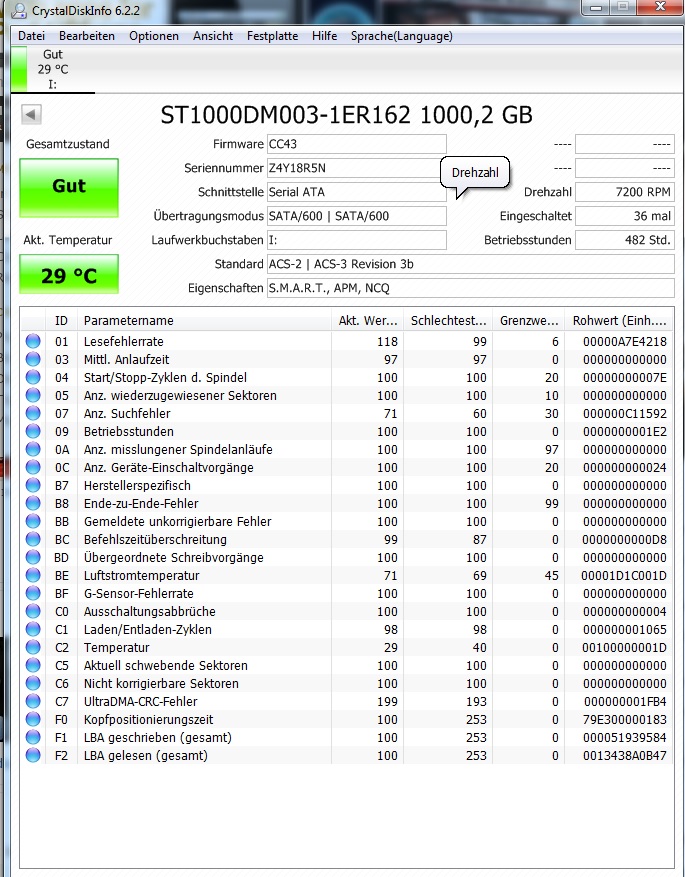Click the status orb for wiederzugewiesener Sektoren
The image size is (685, 877).
(33, 395)
